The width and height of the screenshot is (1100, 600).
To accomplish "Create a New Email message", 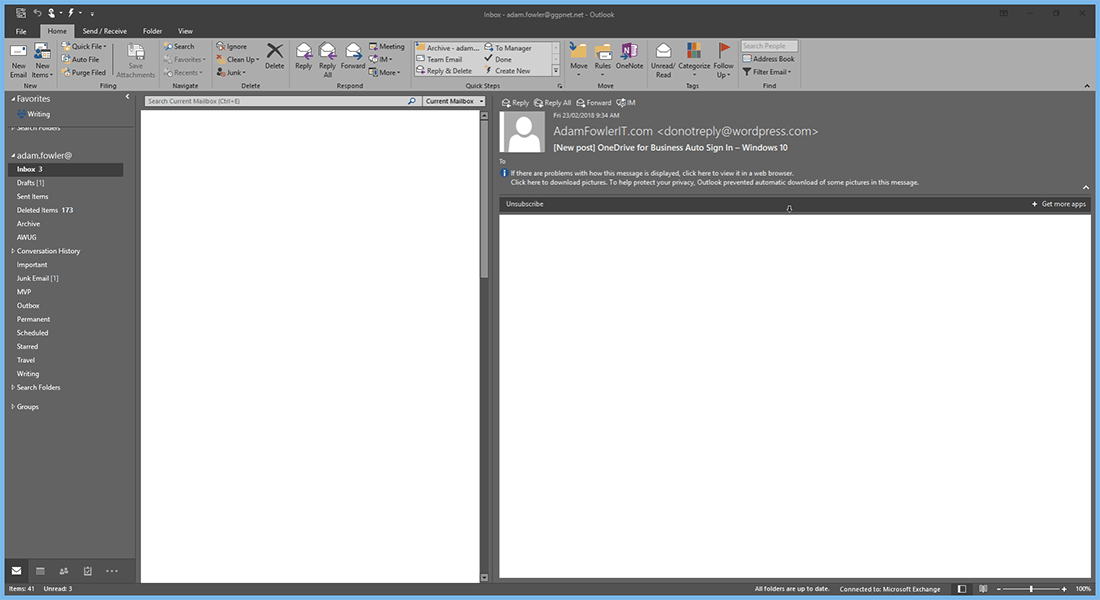I will pyautogui.click(x=17, y=60).
